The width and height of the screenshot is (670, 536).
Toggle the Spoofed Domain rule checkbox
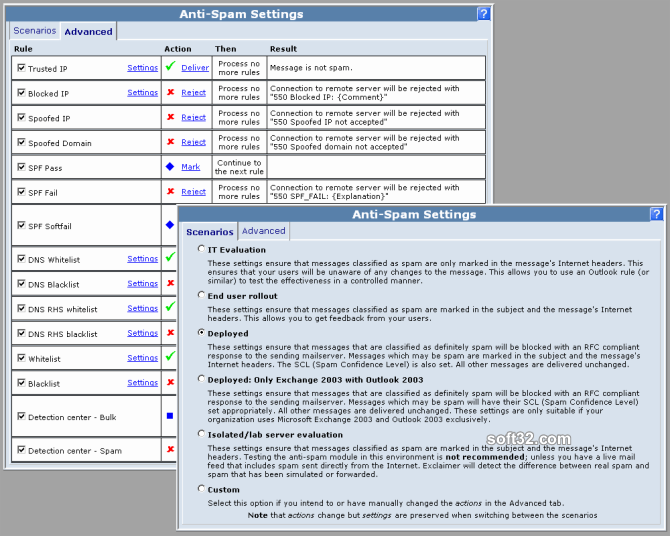(x=21, y=142)
